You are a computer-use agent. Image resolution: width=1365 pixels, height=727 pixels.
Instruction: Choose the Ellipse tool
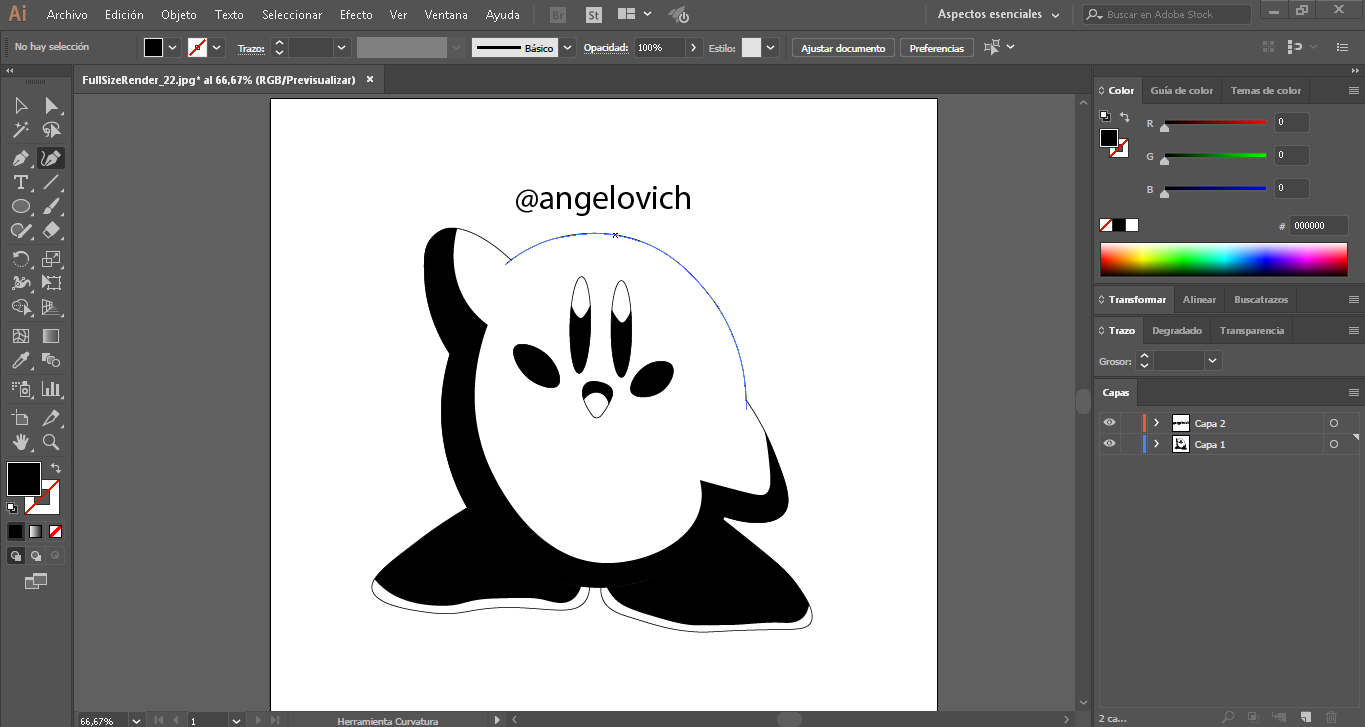pos(20,206)
